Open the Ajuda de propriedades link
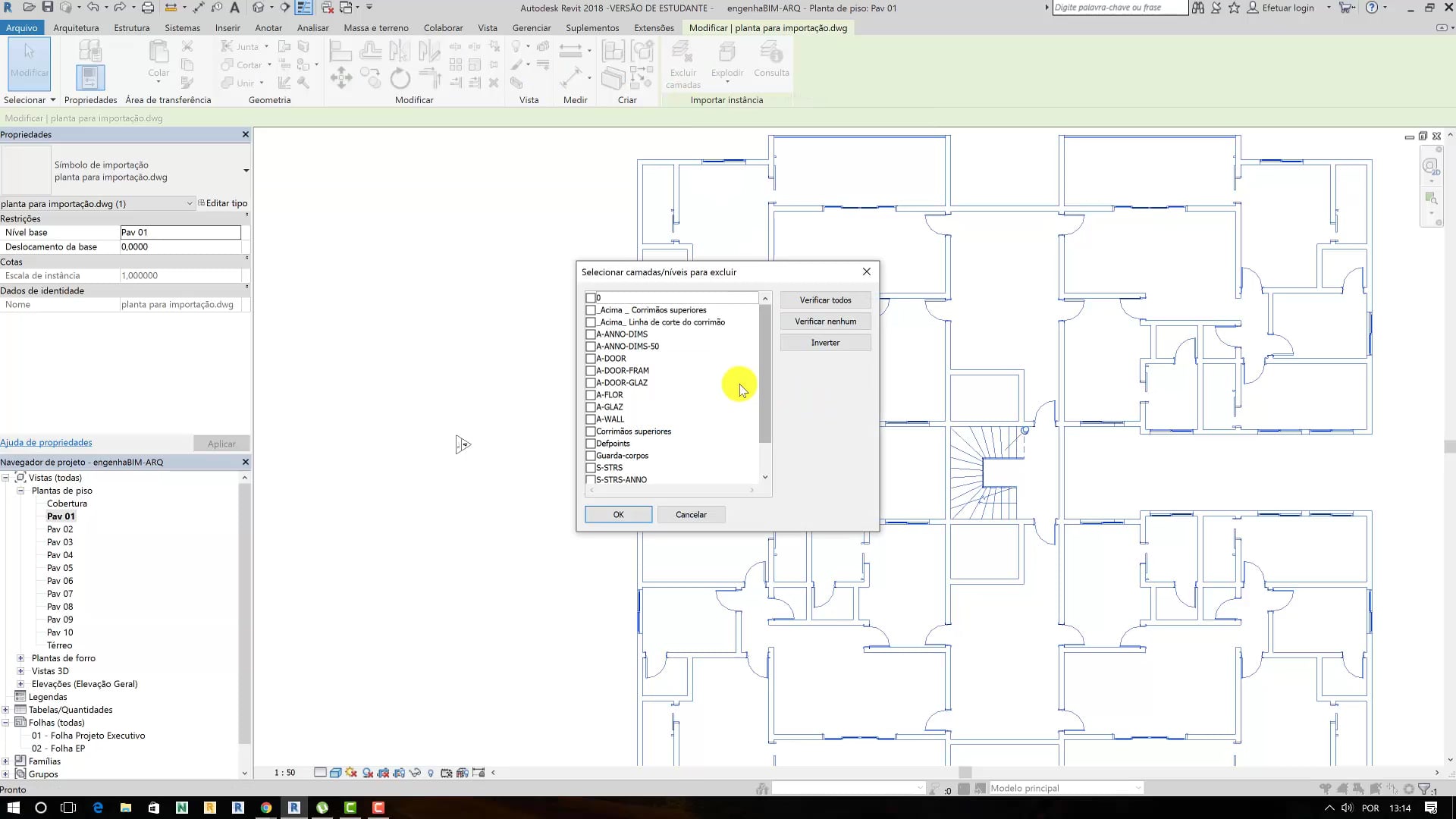Viewport: 1456px width, 819px height. pos(46,443)
